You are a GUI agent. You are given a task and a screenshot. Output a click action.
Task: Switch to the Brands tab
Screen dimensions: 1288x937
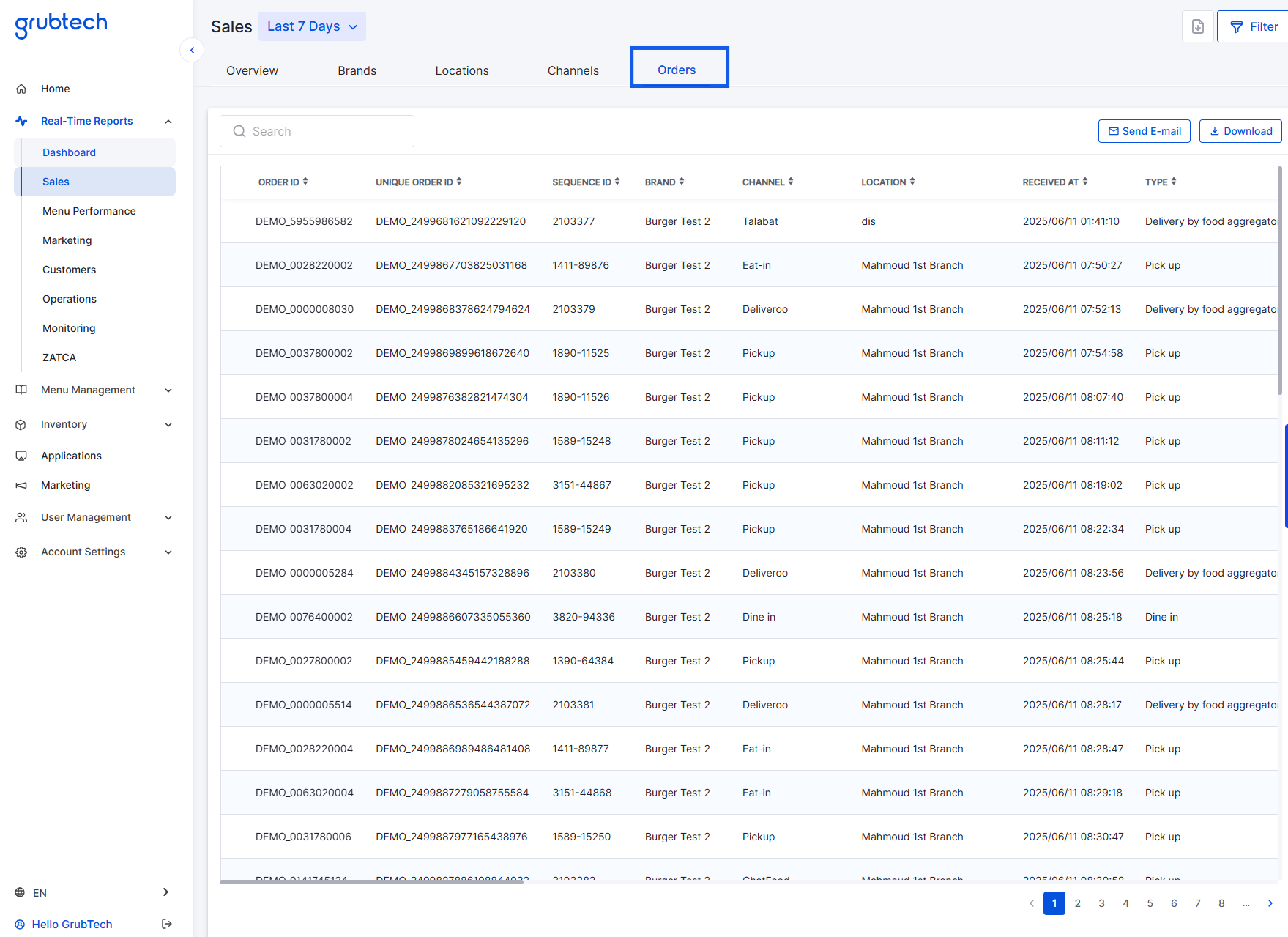[x=357, y=70]
